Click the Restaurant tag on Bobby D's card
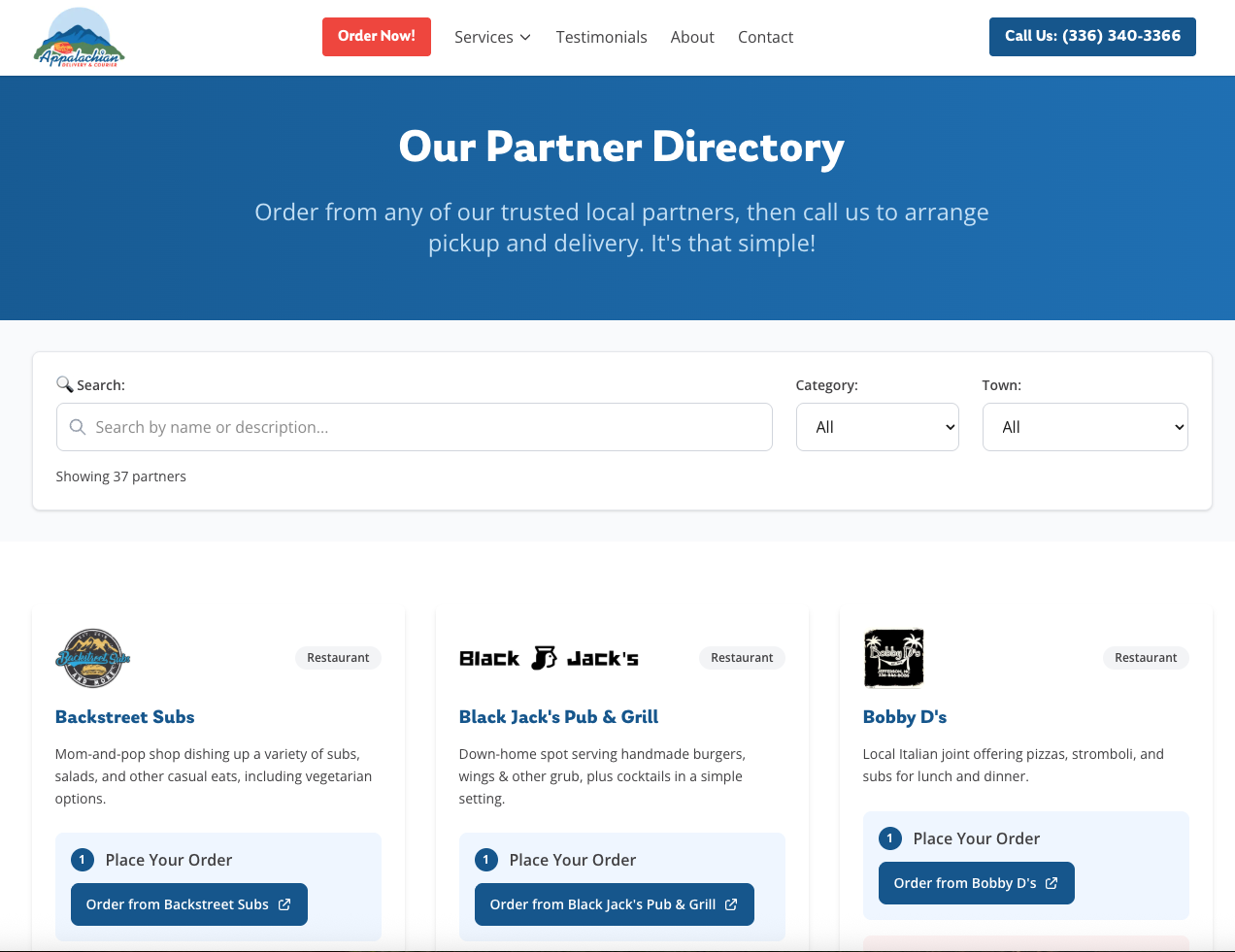 point(1145,658)
